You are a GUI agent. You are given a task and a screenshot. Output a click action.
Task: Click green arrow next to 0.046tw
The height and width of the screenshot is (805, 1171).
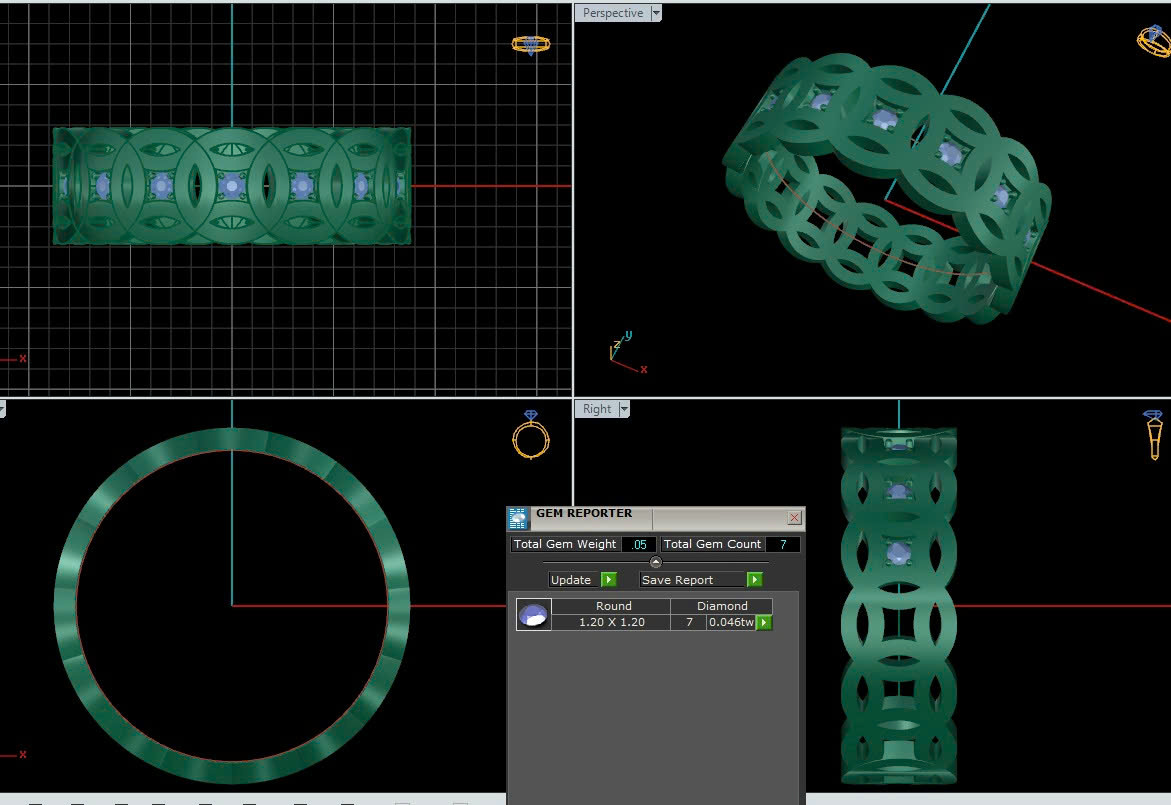pos(764,623)
